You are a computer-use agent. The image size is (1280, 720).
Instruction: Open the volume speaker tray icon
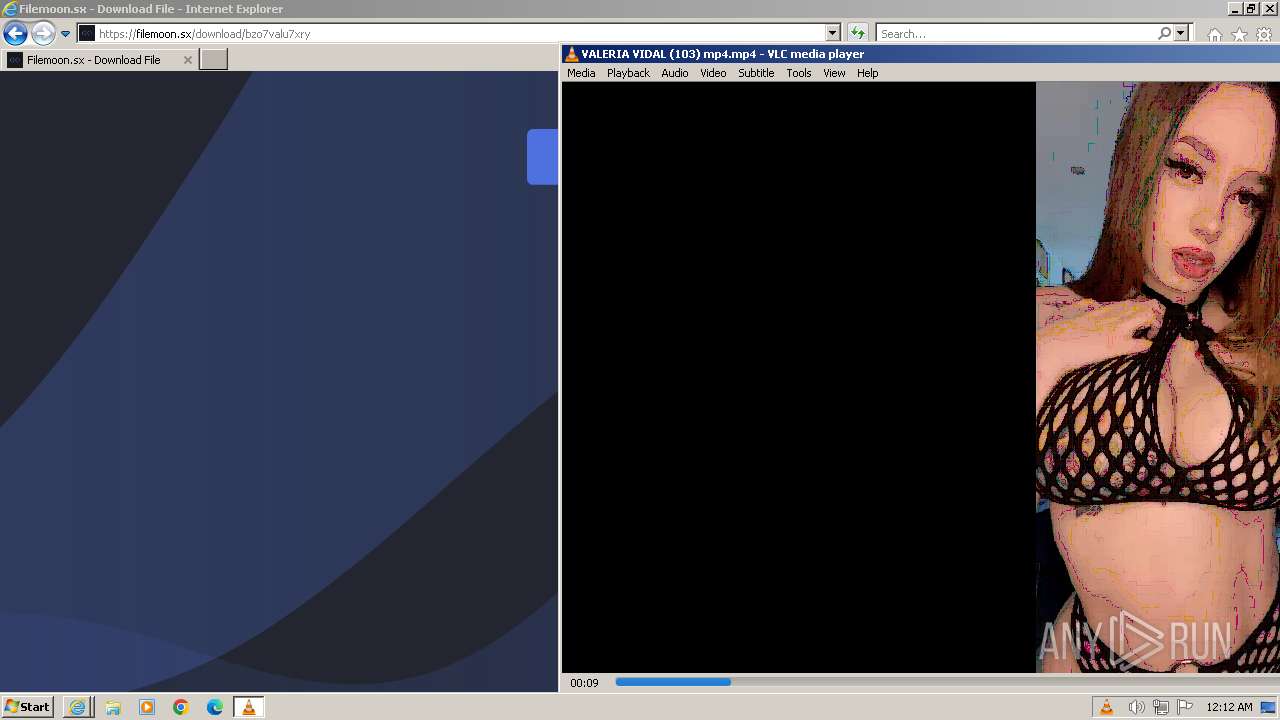1136,707
